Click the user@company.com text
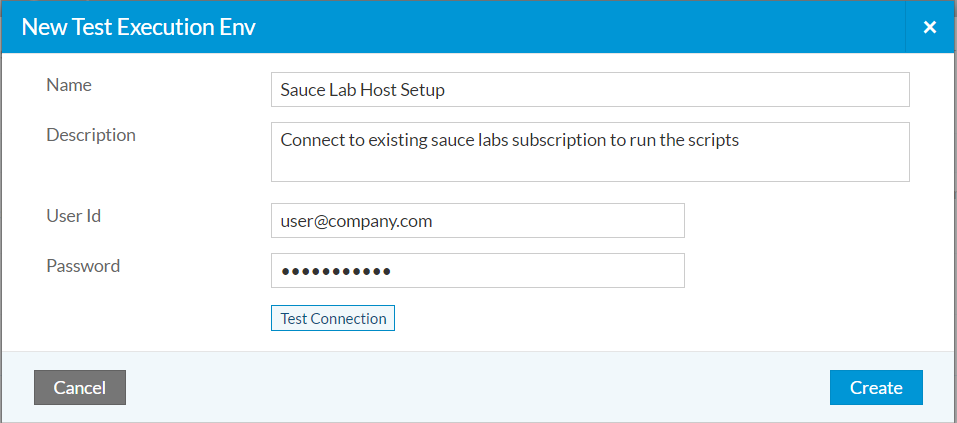Viewport: 957px width, 423px height. tap(356, 221)
